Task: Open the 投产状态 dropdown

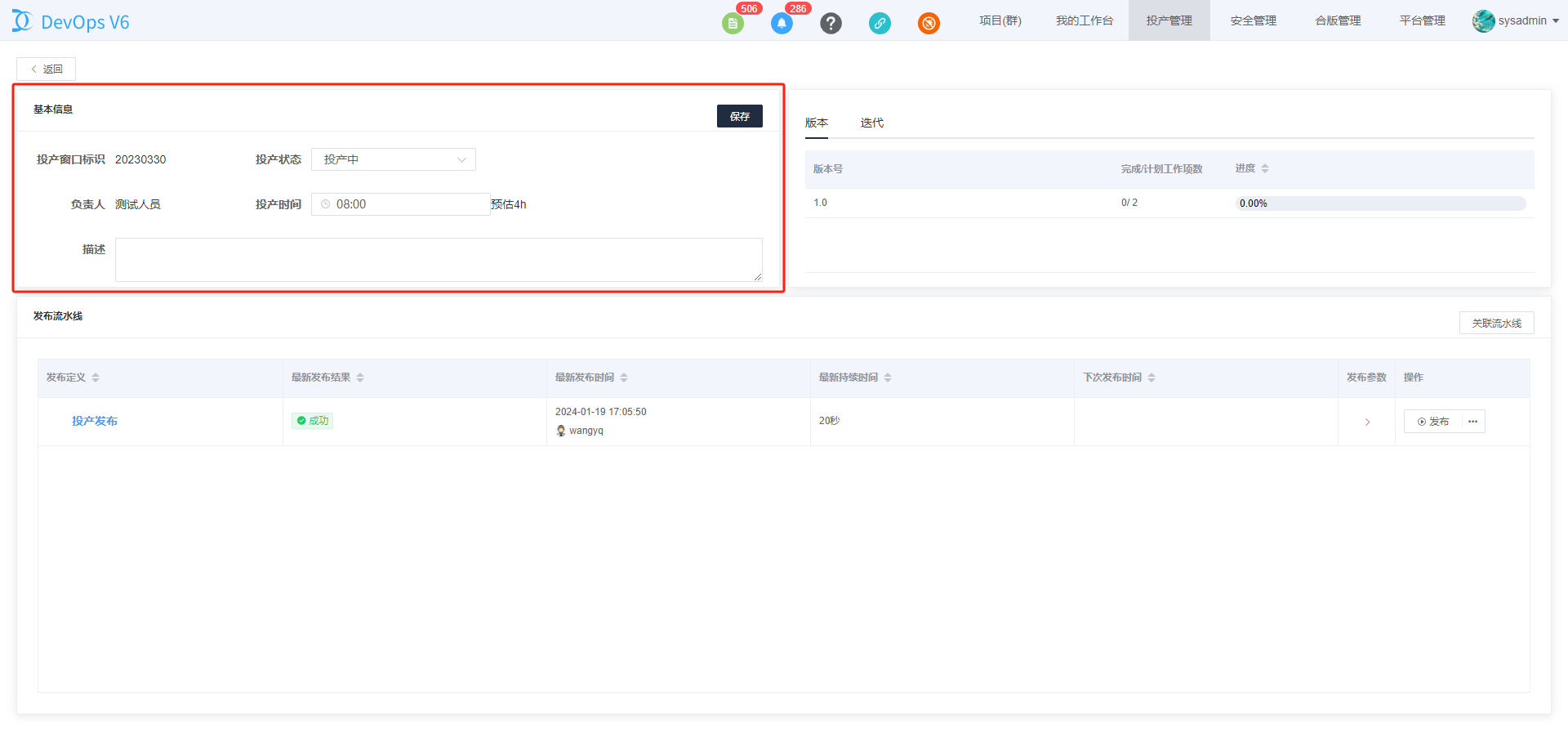Action: 393,159
